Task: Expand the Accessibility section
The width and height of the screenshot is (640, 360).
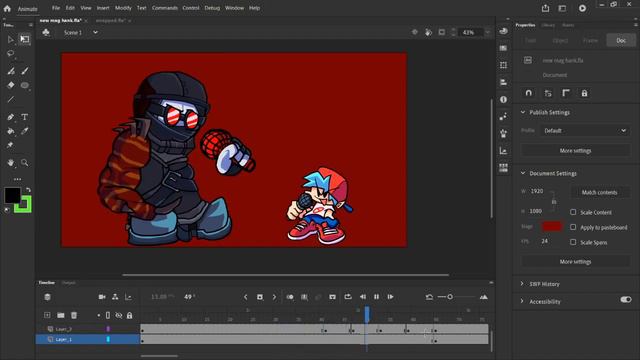Action: (x=522, y=301)
